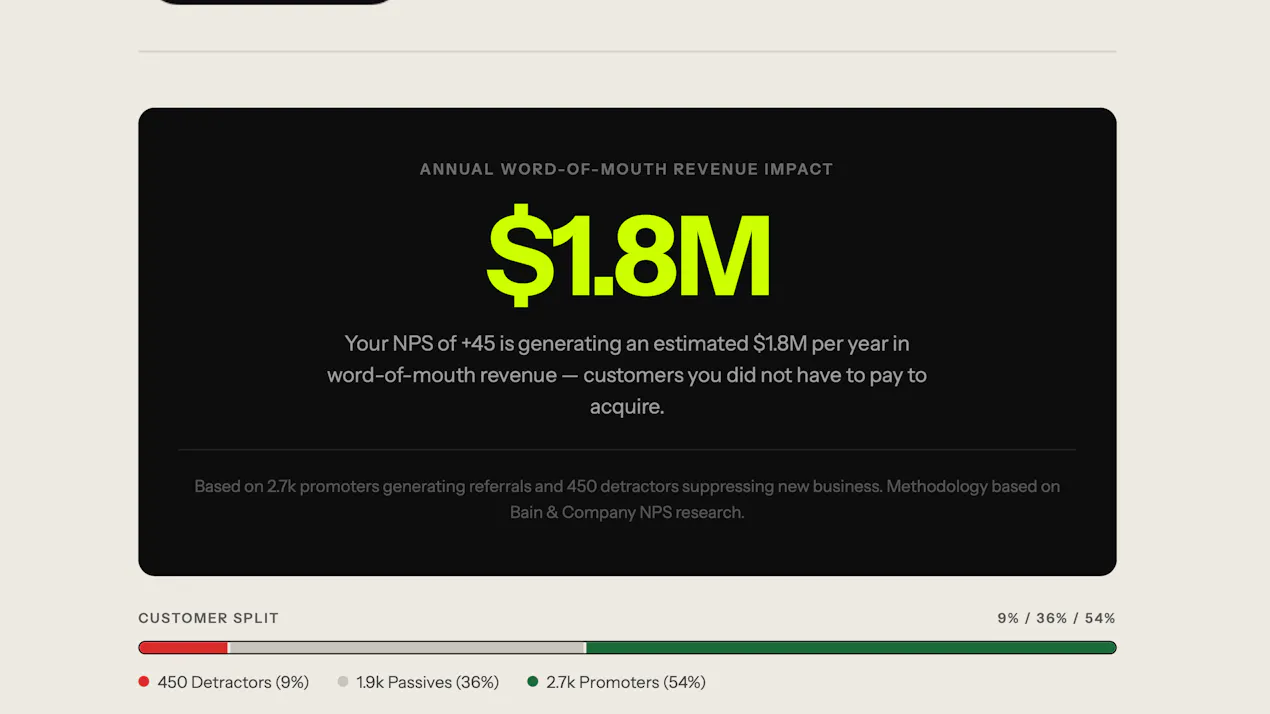Viewport: 1270px width, 714px height.
Task: Click the green Promoters legend dot
Action: tap(533, 682)
